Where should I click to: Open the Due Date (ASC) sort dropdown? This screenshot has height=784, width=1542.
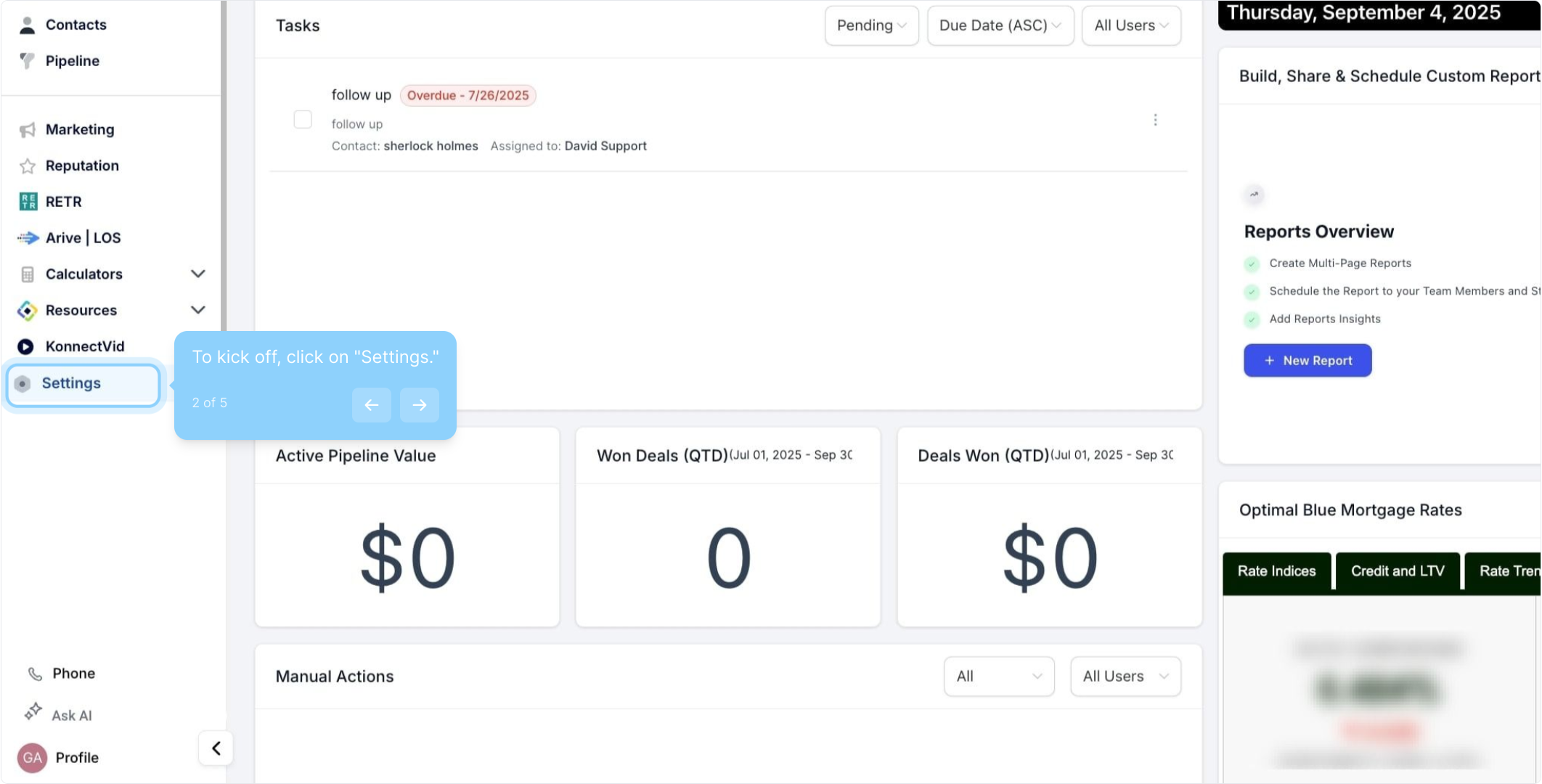coord(1000,25)
